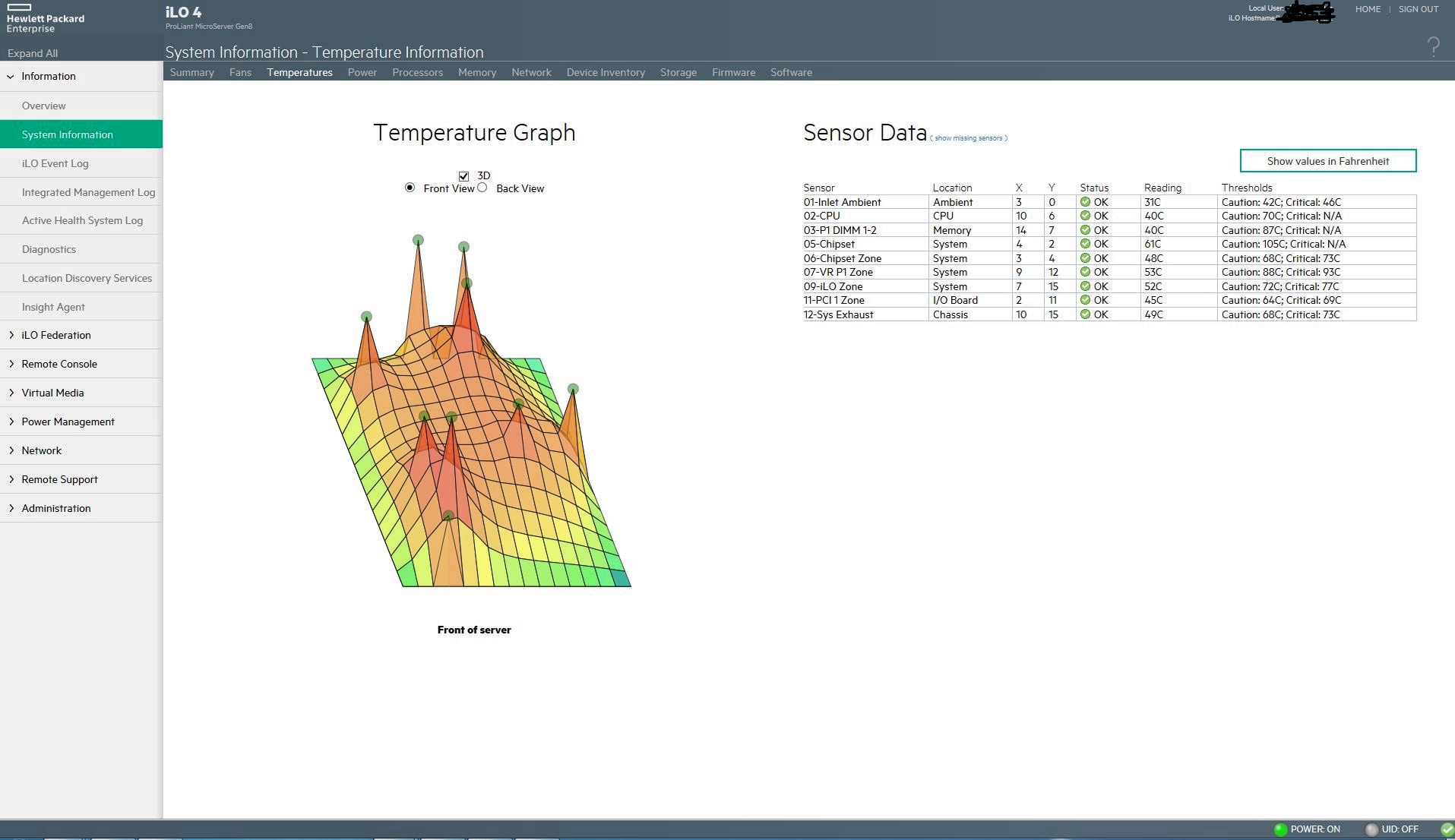Click the OK status icon for 12-Sys Exhaust
The image size is (1455, 840).
1085,314
